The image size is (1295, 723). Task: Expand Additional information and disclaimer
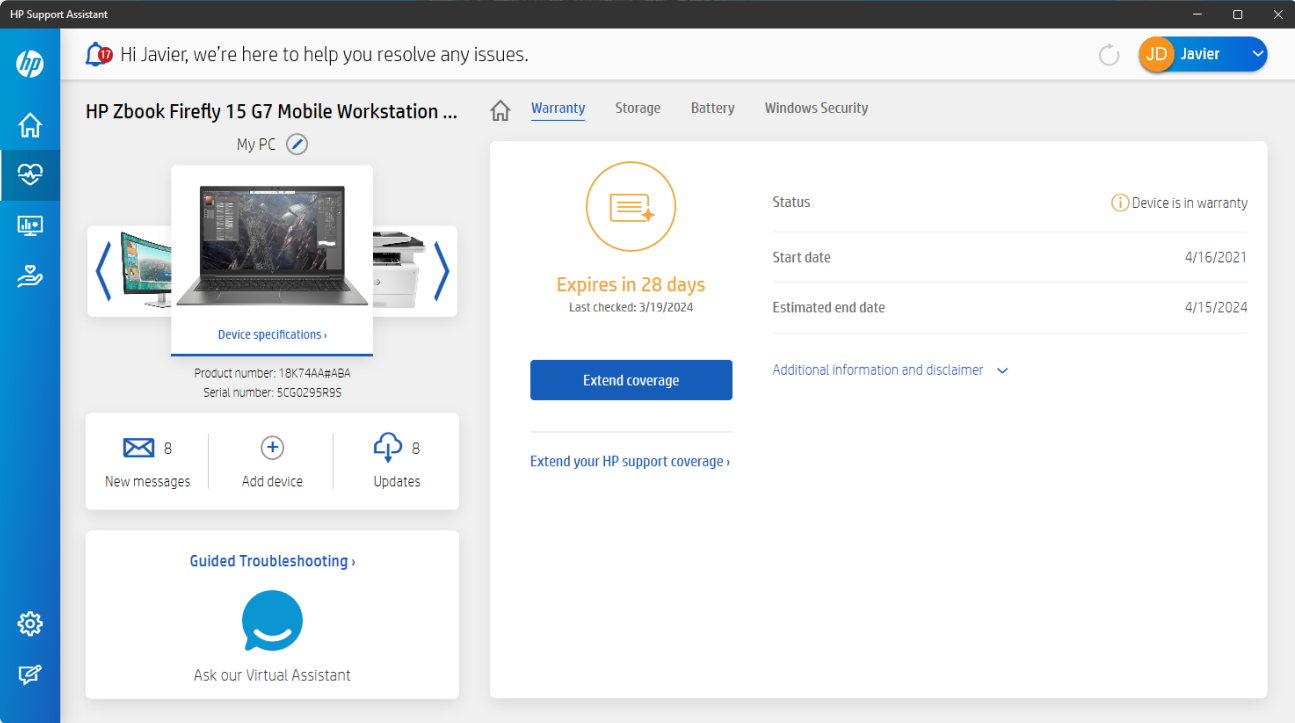[x=890, y=370]
